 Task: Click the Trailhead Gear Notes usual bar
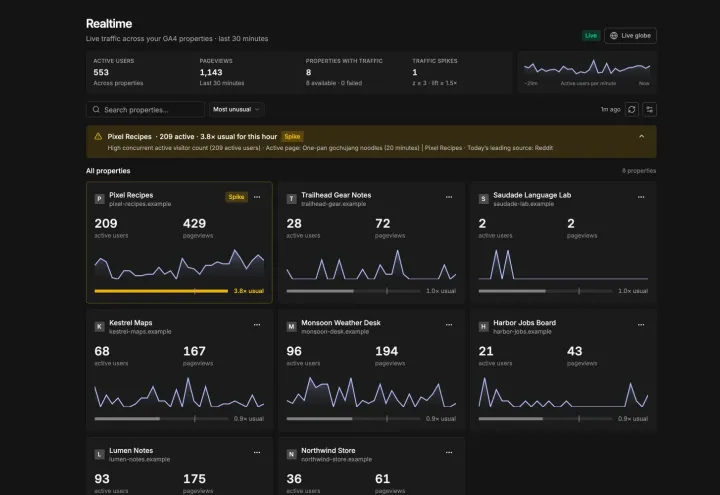tap(353, 291)
